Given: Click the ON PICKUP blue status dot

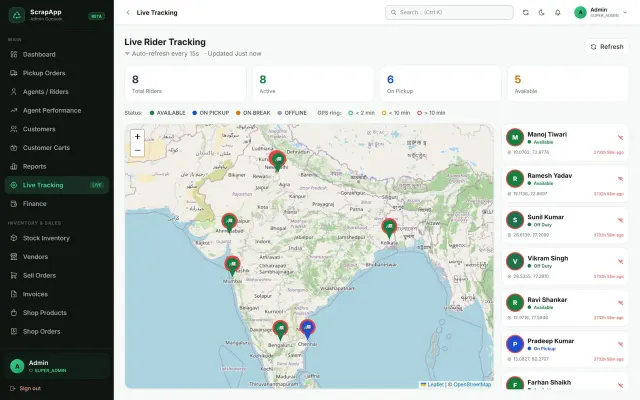Looking at the screenshot, I should click(195, 113).
